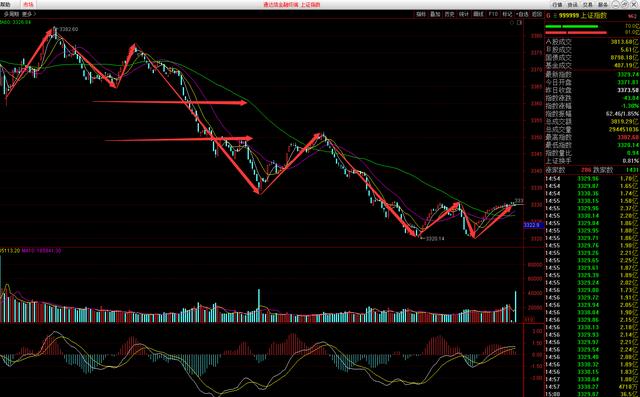
Task: Add to watchlist with +自选 button
Action: click(522, 14)
